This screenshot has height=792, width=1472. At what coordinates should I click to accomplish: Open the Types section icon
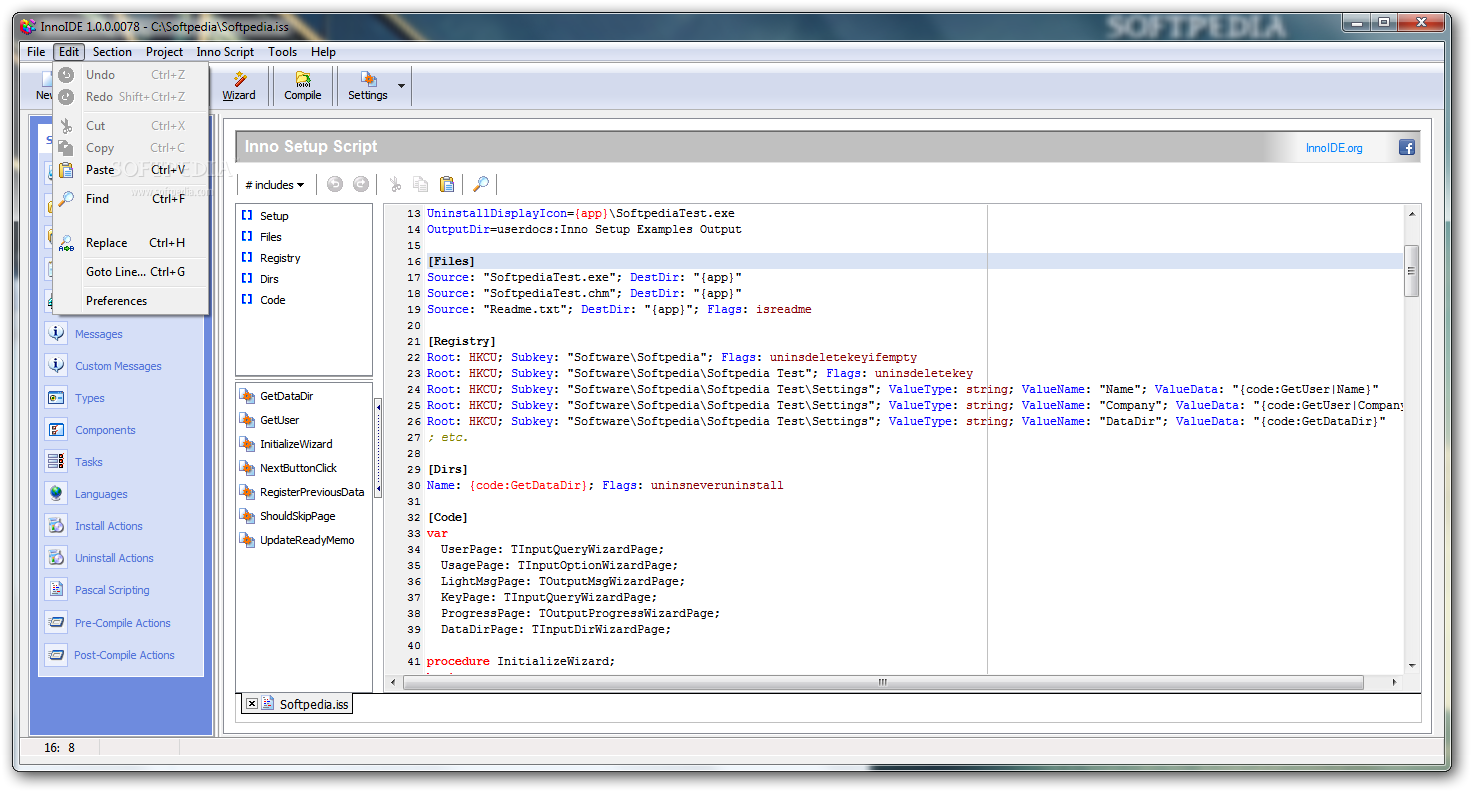(x=57, y=398)
